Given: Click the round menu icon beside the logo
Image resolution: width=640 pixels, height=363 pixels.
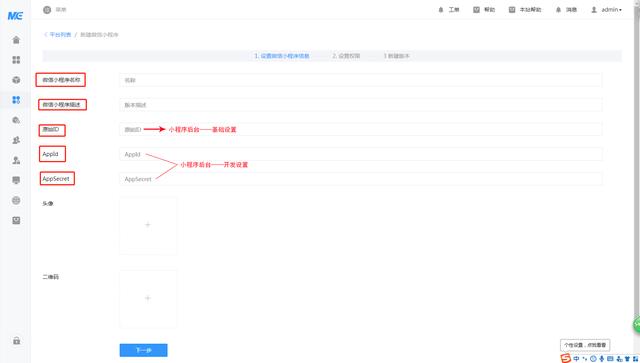Looking at the screenshot, I should pyautogui.click(x=47, y=10).
